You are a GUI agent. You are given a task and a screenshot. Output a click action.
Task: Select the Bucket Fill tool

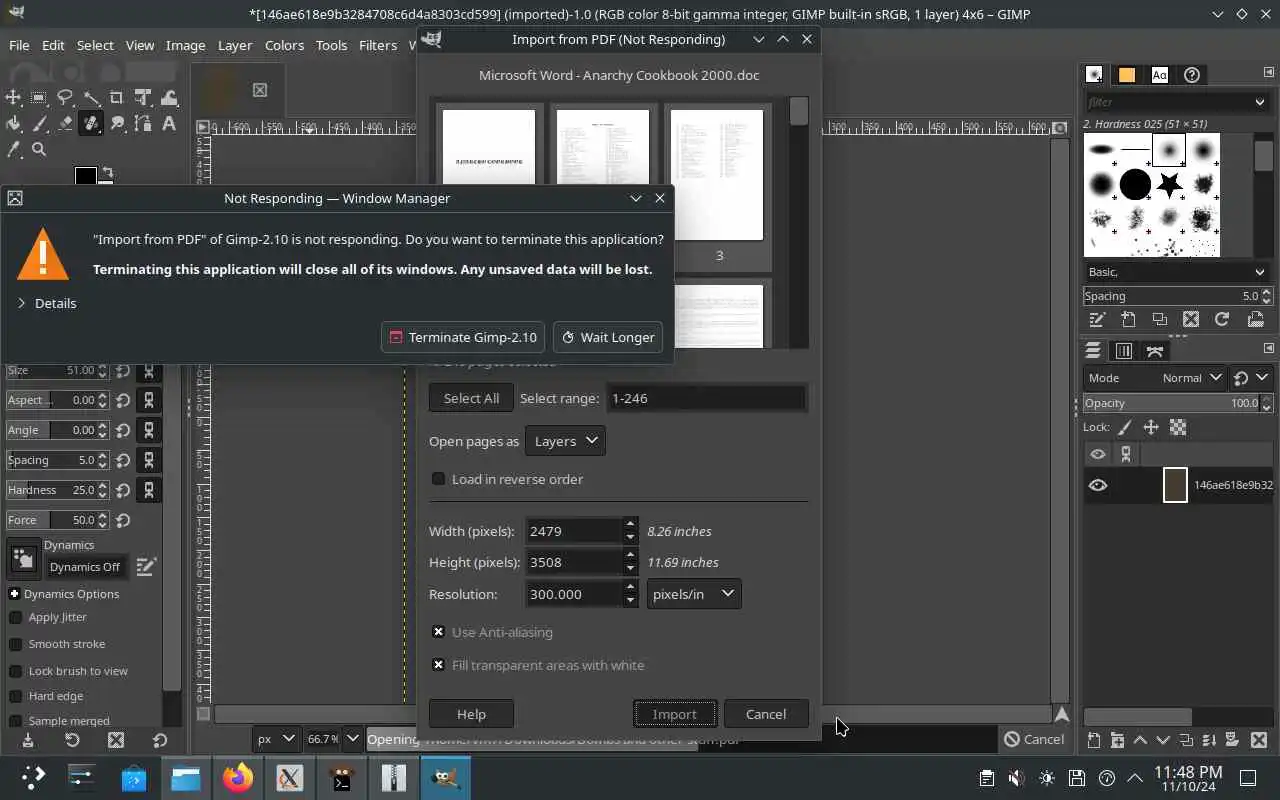[x=13, y=123]
